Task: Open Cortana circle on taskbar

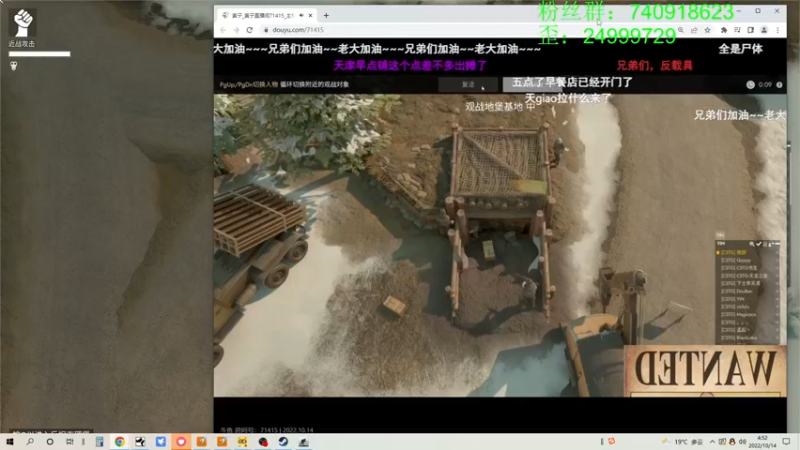Action: [x=49, y=442]
